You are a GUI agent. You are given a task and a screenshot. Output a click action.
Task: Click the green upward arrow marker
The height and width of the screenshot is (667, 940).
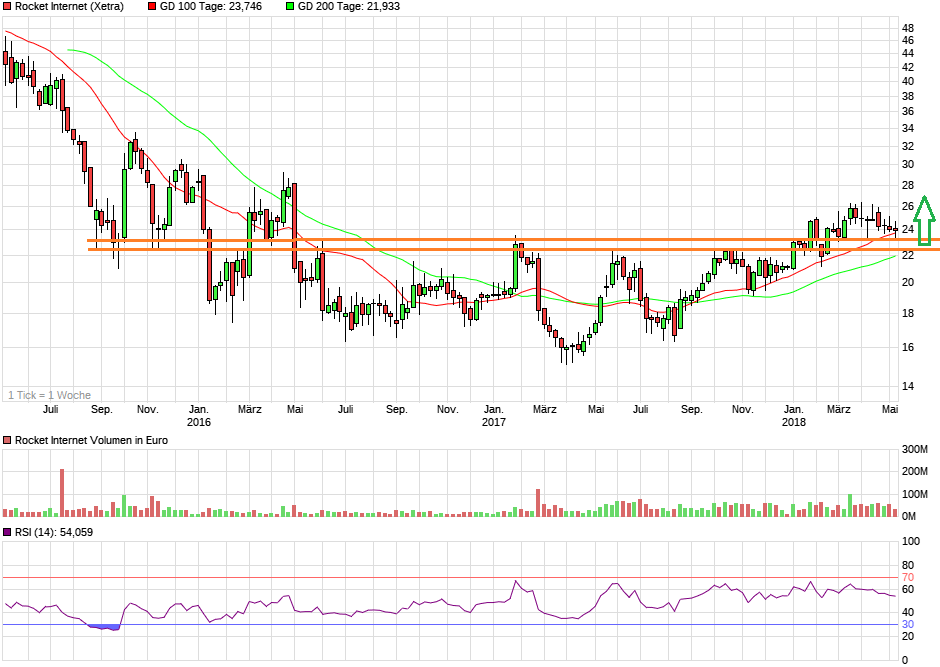(x=925, y=218)
